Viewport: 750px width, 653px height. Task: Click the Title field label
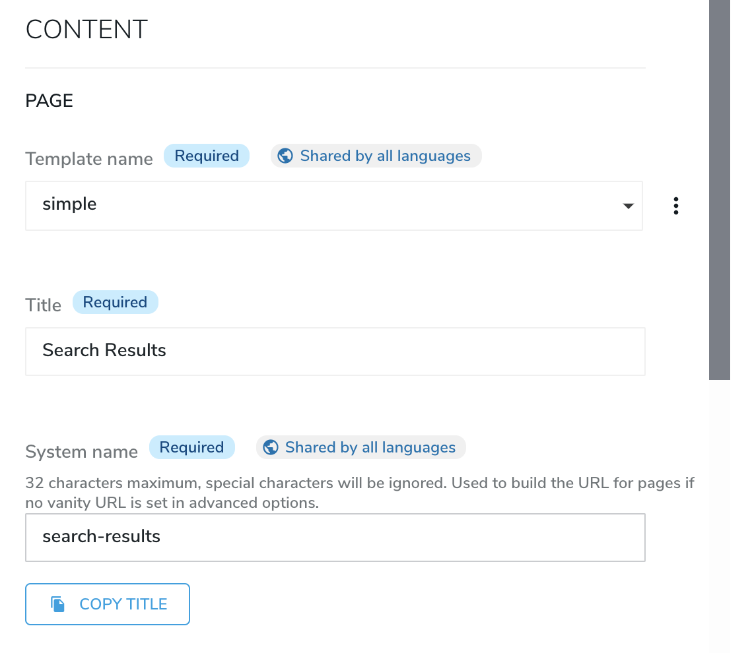click(x=43, y=305)
